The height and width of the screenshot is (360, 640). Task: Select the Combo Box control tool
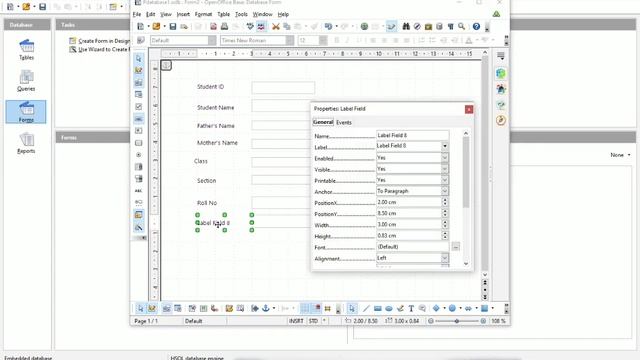[139, 179]
